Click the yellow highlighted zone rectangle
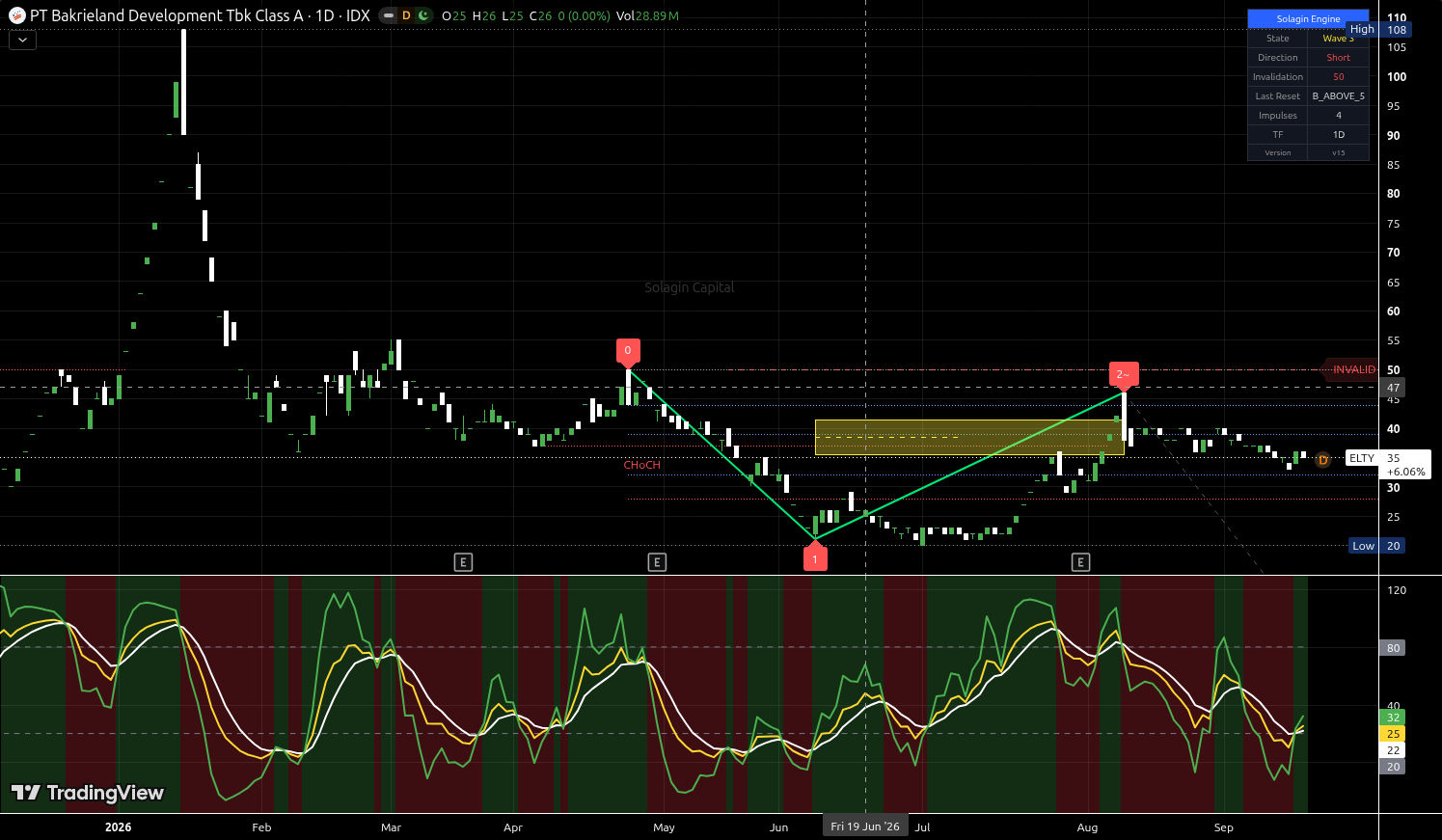 pyautogui.click(x=969, y=437)
